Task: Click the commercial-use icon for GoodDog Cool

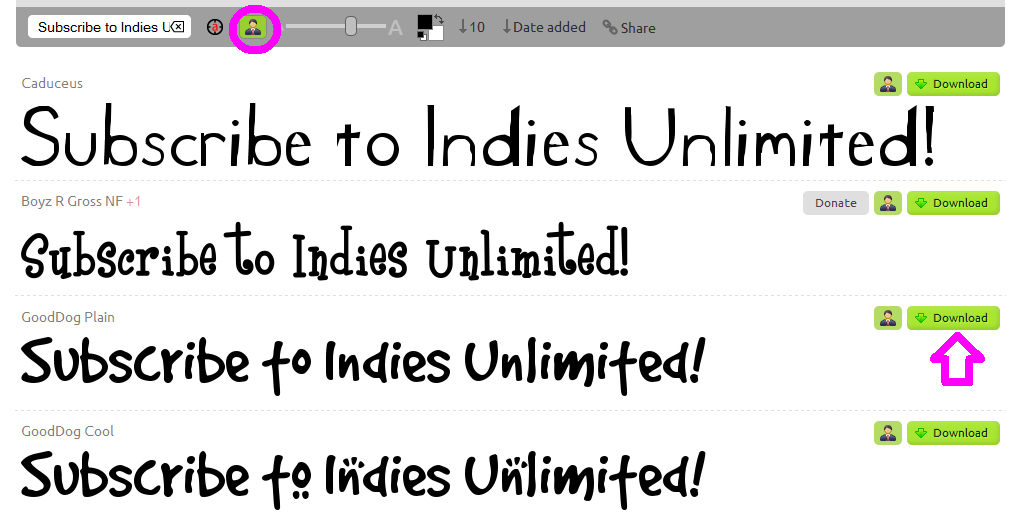Action: coord(888,433)
